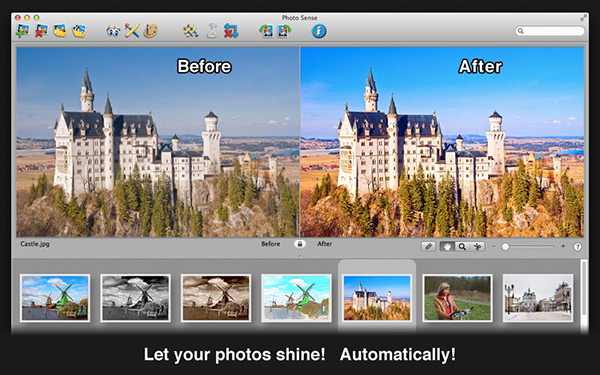600x375 pixels.
Task: Select the bright cartoon-style windmill thumbnail
Action: click(297, 298)
